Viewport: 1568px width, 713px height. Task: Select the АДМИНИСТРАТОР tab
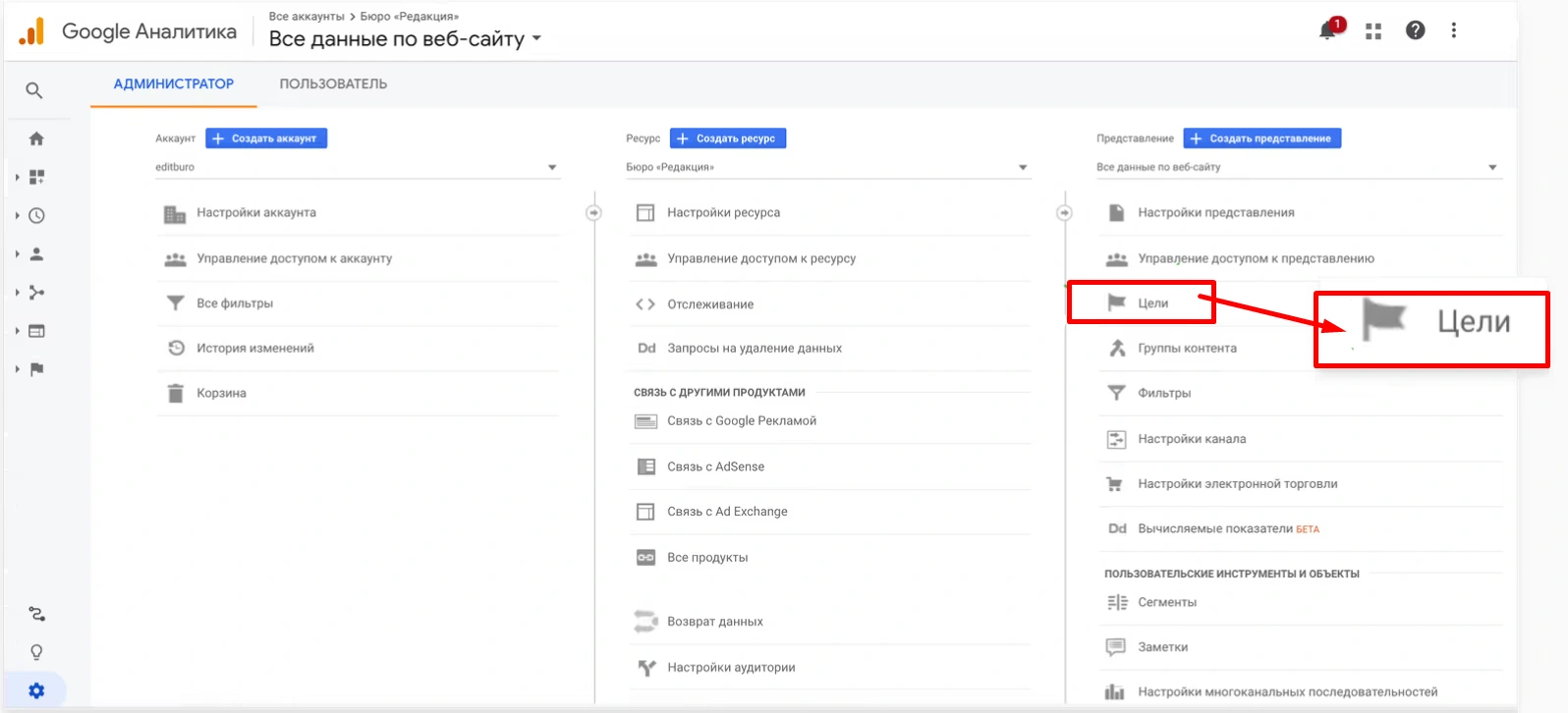point(174,84)
